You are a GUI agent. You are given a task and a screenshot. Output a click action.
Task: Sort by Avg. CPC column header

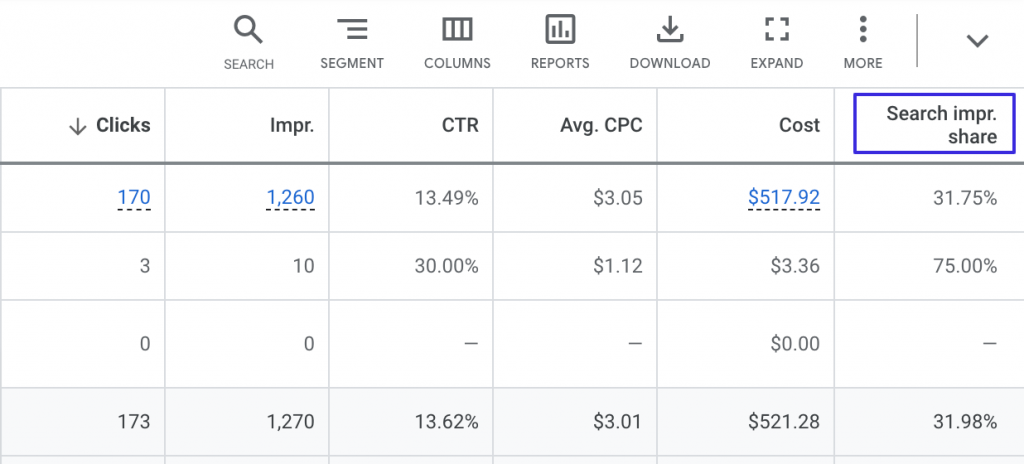coord(601,126)
